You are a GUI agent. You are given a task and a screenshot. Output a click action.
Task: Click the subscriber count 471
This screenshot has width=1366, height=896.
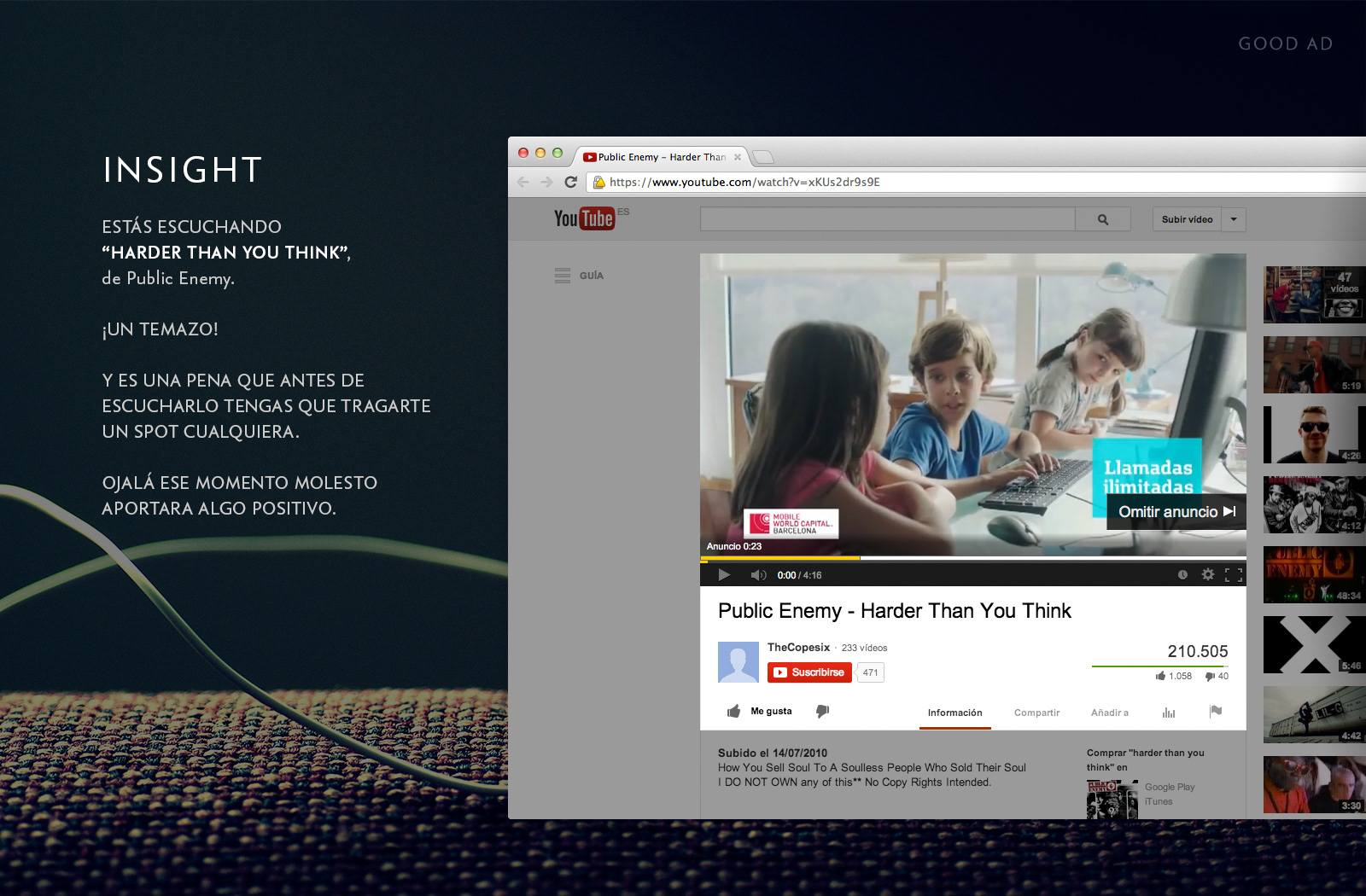tap(870, 672)
